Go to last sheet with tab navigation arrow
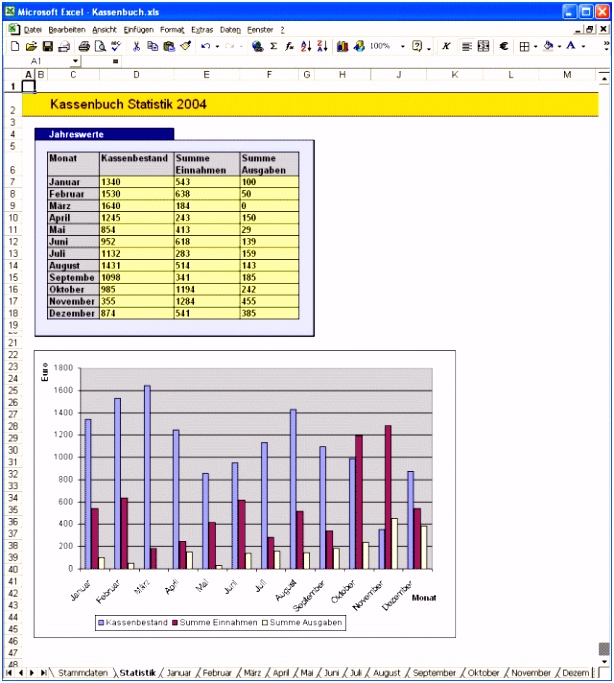614x683 pixels. (x=44, y=673)
